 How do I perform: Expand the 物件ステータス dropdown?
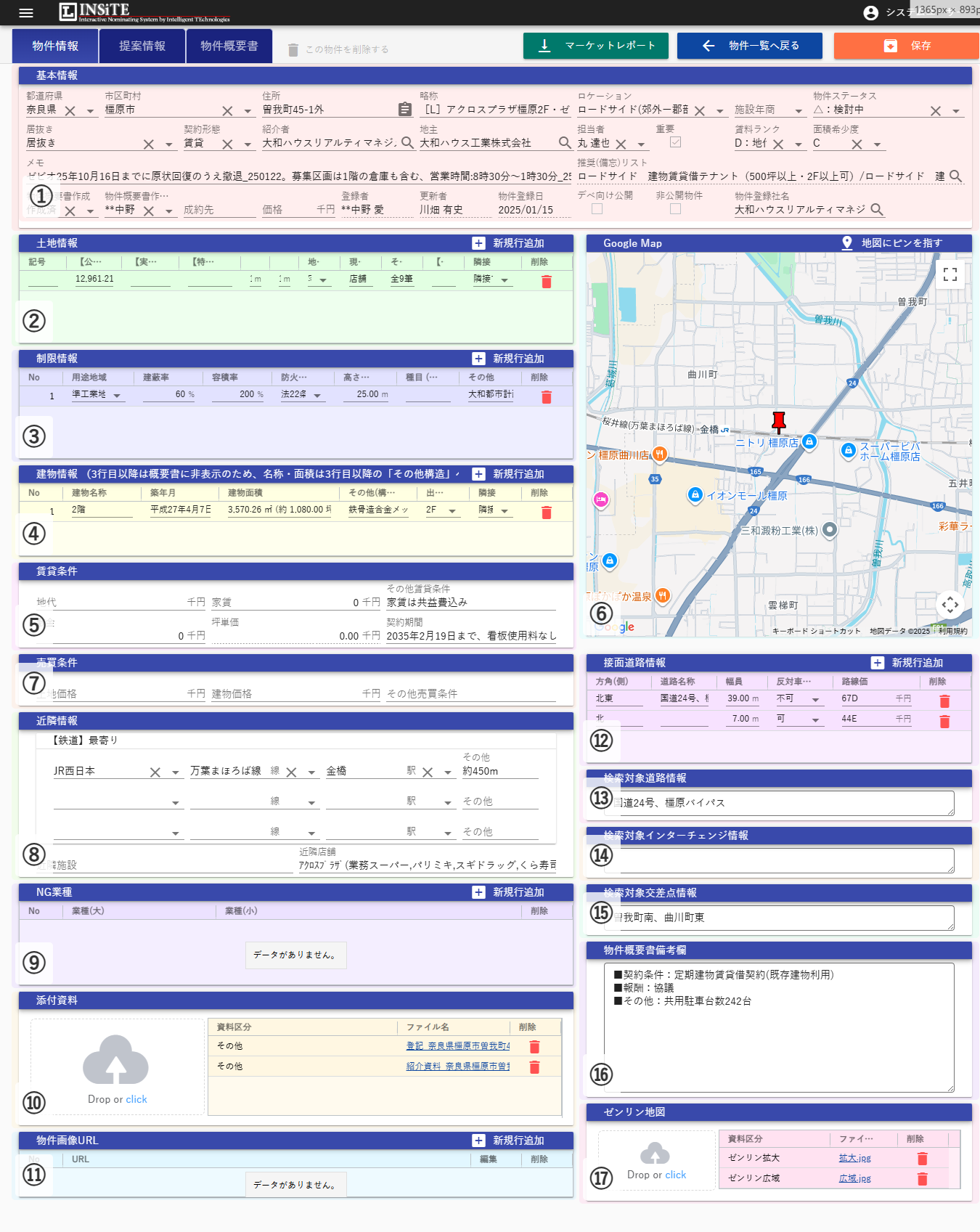click(x=956, y=111)
